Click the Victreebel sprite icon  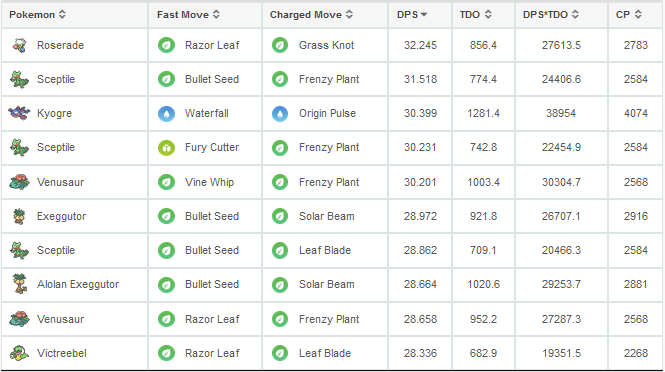coord(20,353)
